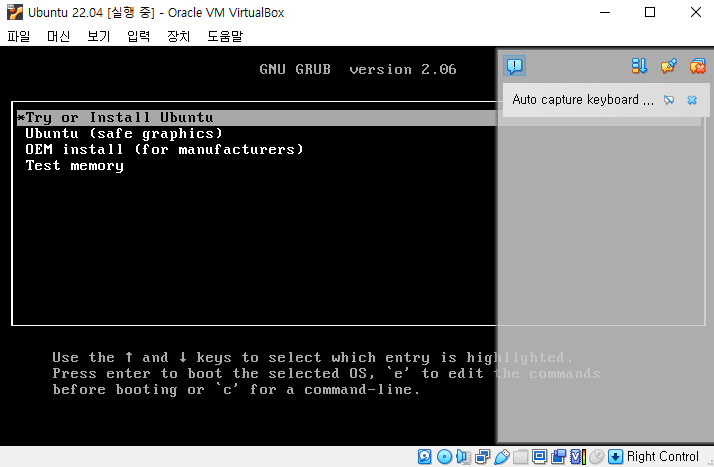Open the shared folders indicator

pos(521,457)
